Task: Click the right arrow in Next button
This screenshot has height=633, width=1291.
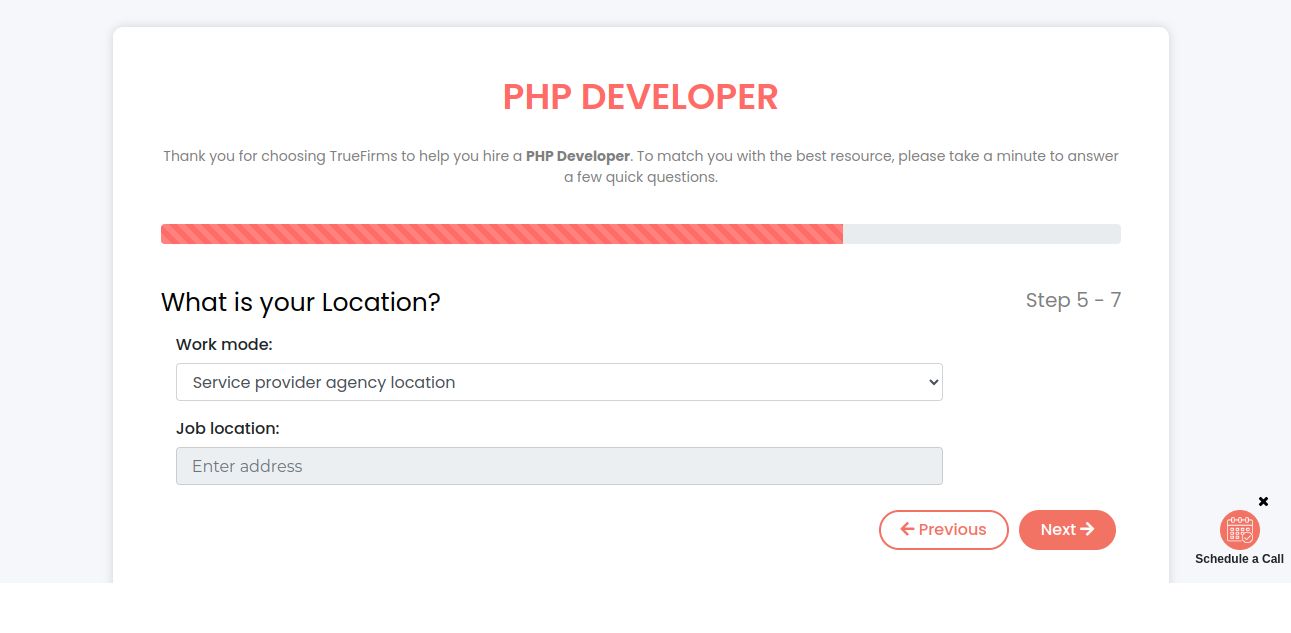Action: click(1087, 529)
